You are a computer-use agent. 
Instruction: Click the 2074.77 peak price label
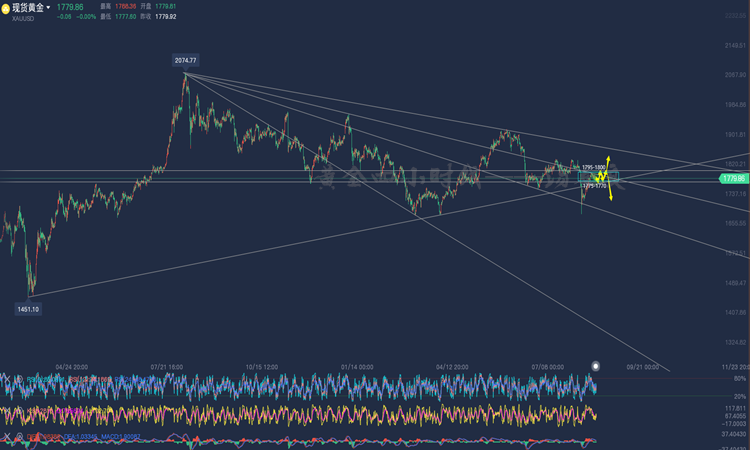pyautogui.click(x=186, y=61)
